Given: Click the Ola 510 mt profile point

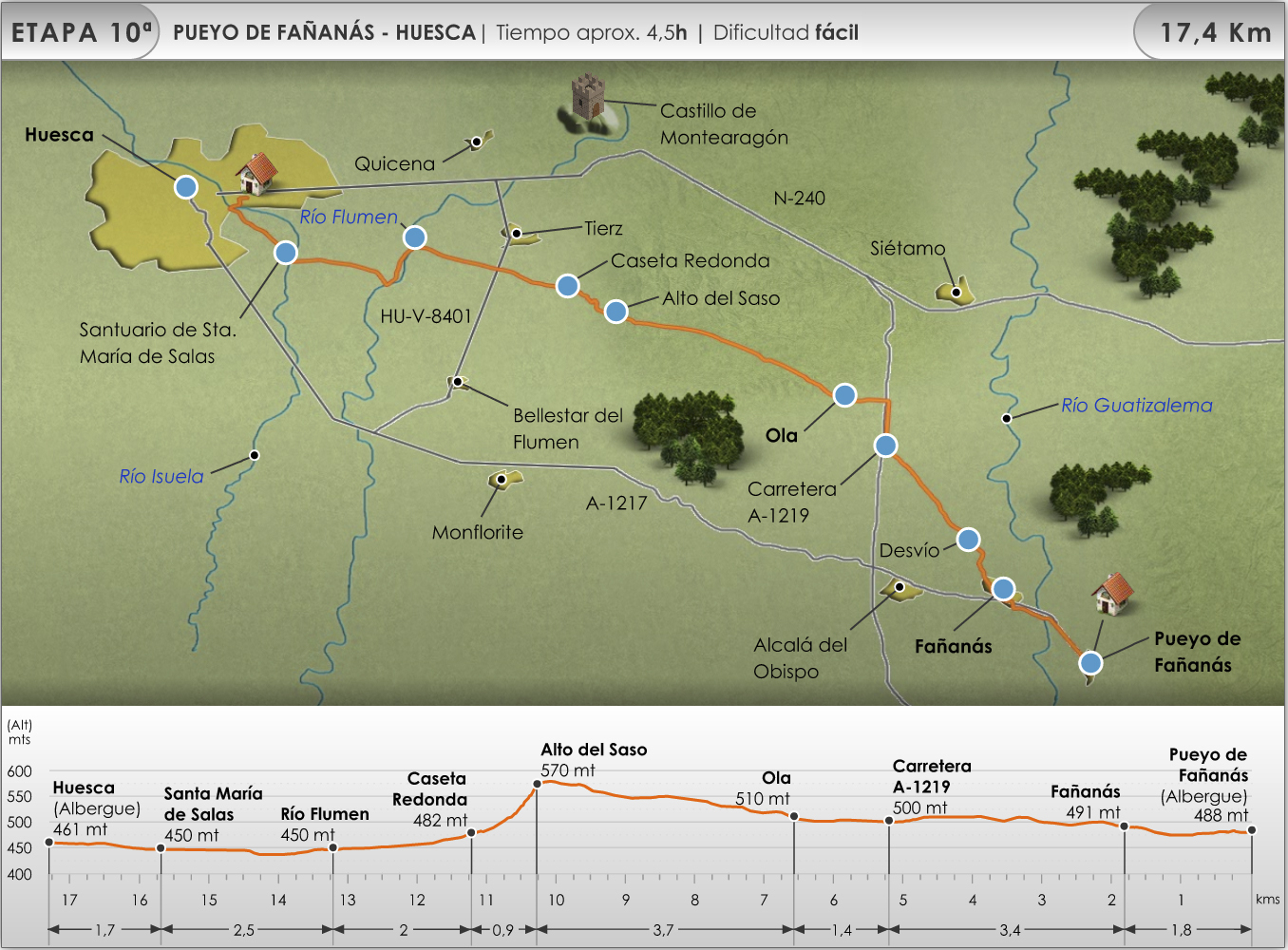Looking at the screenshot, I should coord(794,816).
